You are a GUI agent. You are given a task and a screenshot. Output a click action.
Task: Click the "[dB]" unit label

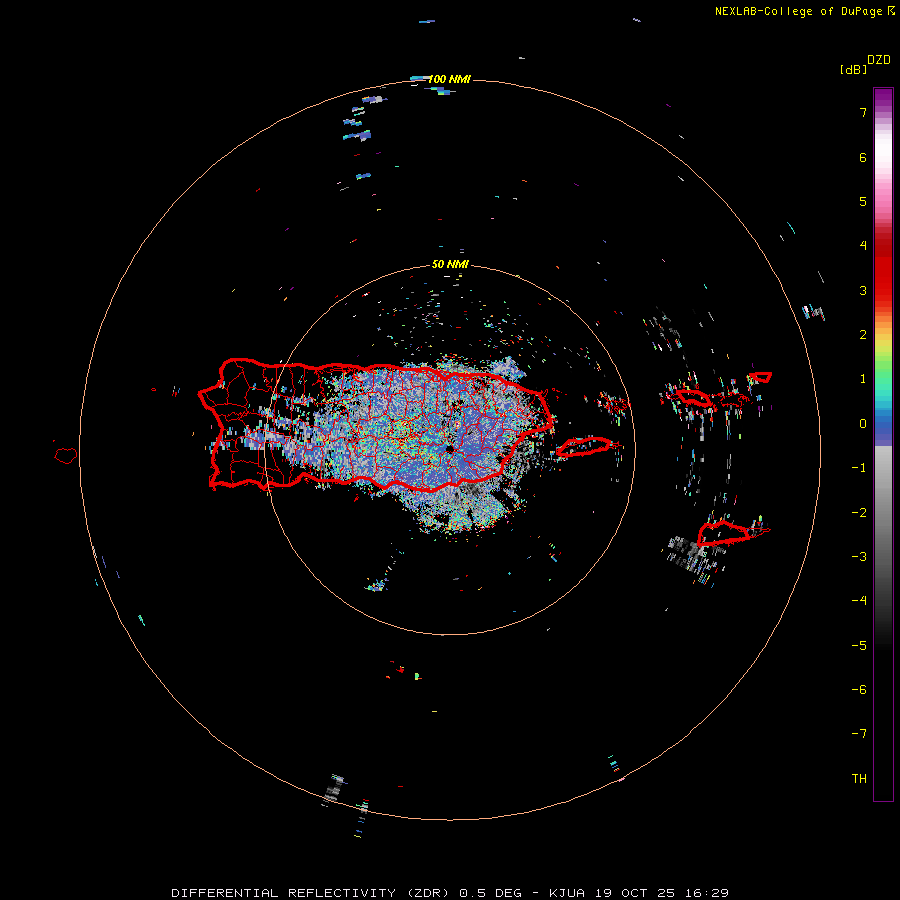[853, 69]
